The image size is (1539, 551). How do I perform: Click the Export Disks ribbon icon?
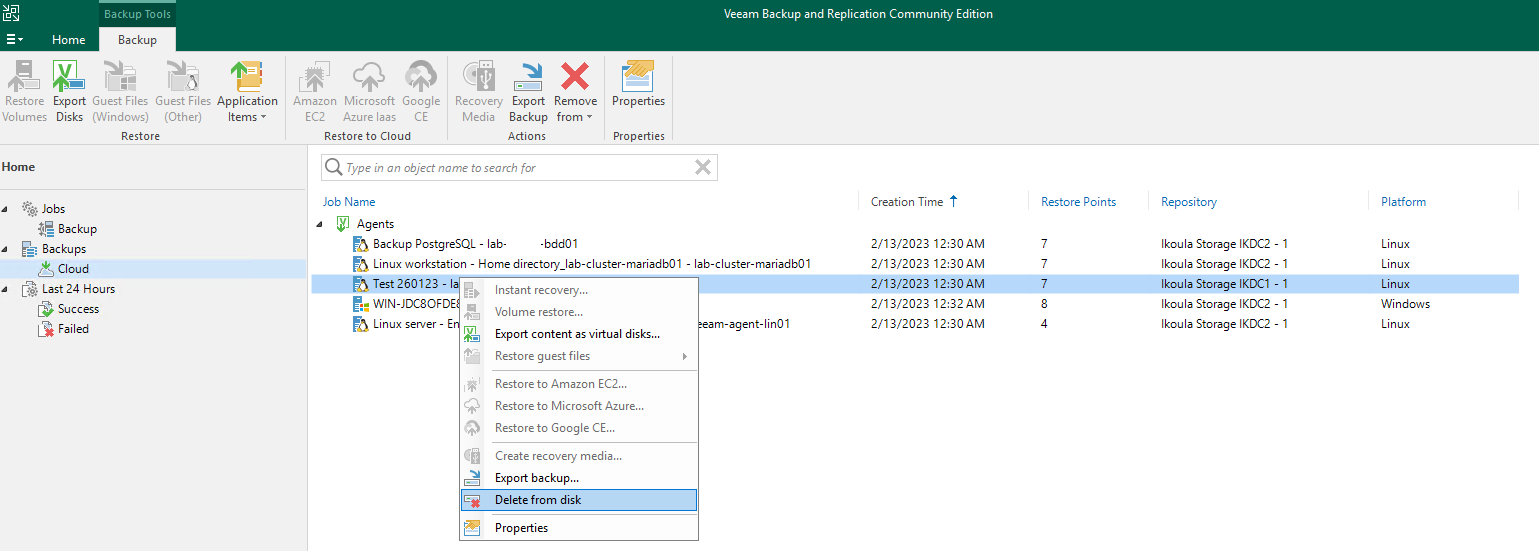pyautogui.click(x=69, y=92)
